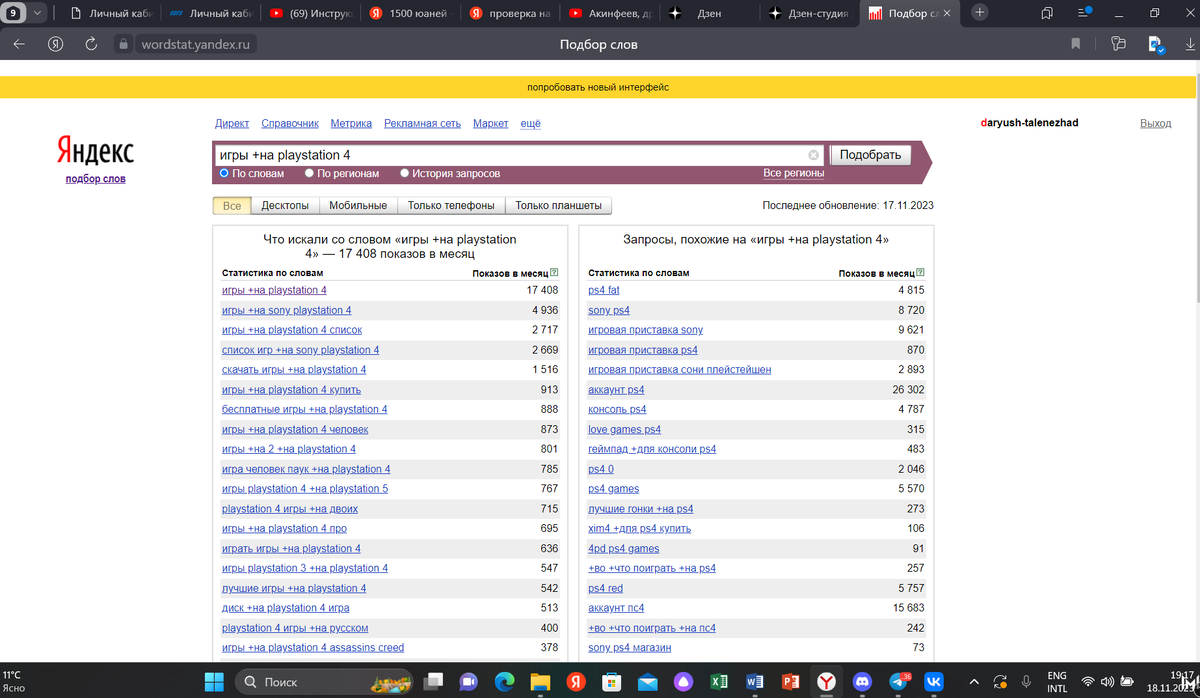
Task: Open volume control in system tray
Action: click(x=1107, y=682)
